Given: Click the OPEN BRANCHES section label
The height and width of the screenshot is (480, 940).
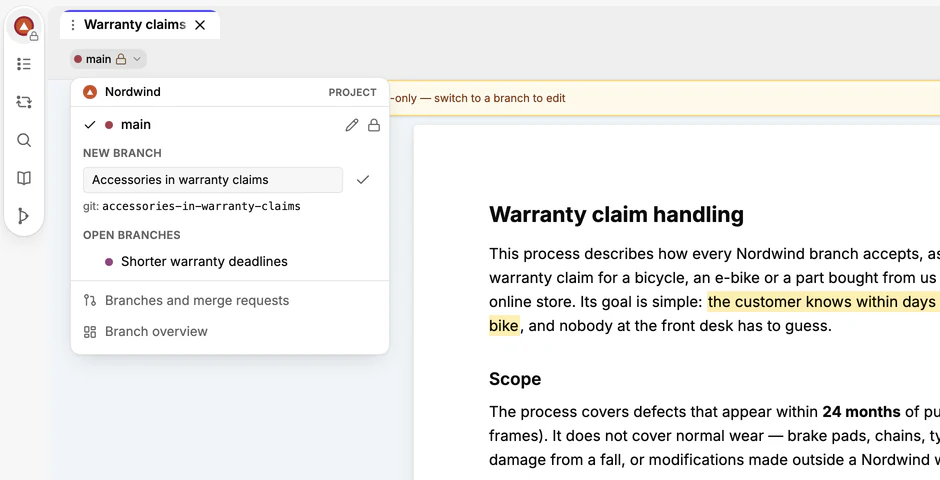Looking at the screenshot, I should (x=132, y=235).
